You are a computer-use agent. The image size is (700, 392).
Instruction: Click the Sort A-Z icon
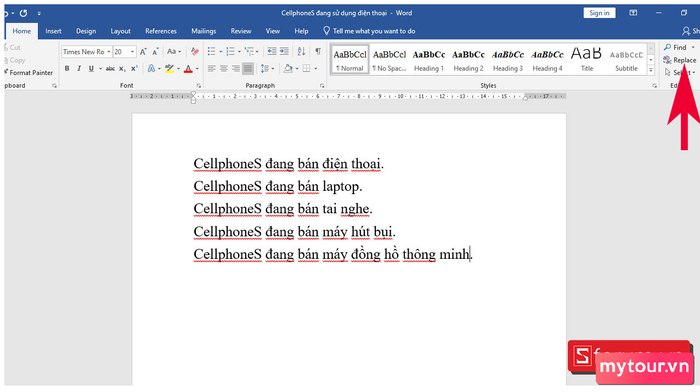coord(301,52)
